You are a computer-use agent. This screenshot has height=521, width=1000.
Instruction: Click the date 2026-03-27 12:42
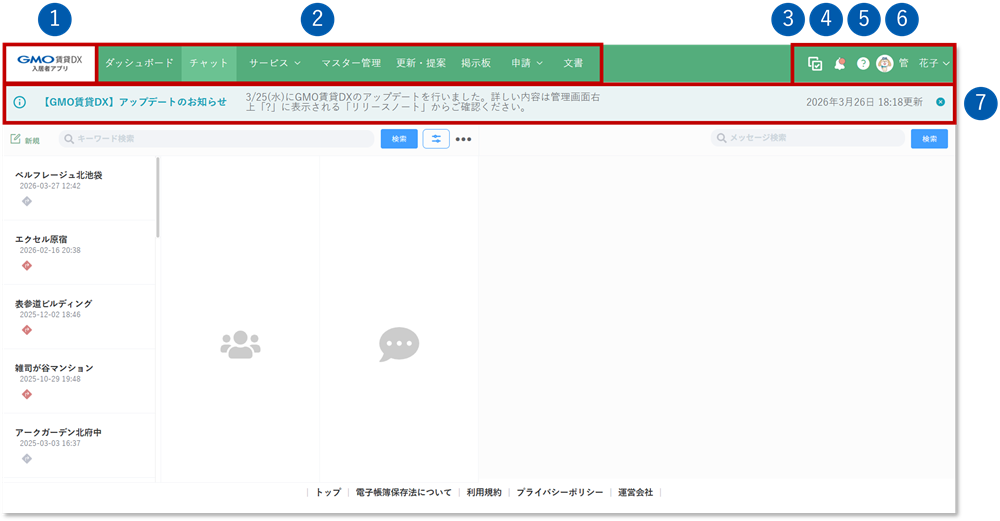[x=50, y=186]
